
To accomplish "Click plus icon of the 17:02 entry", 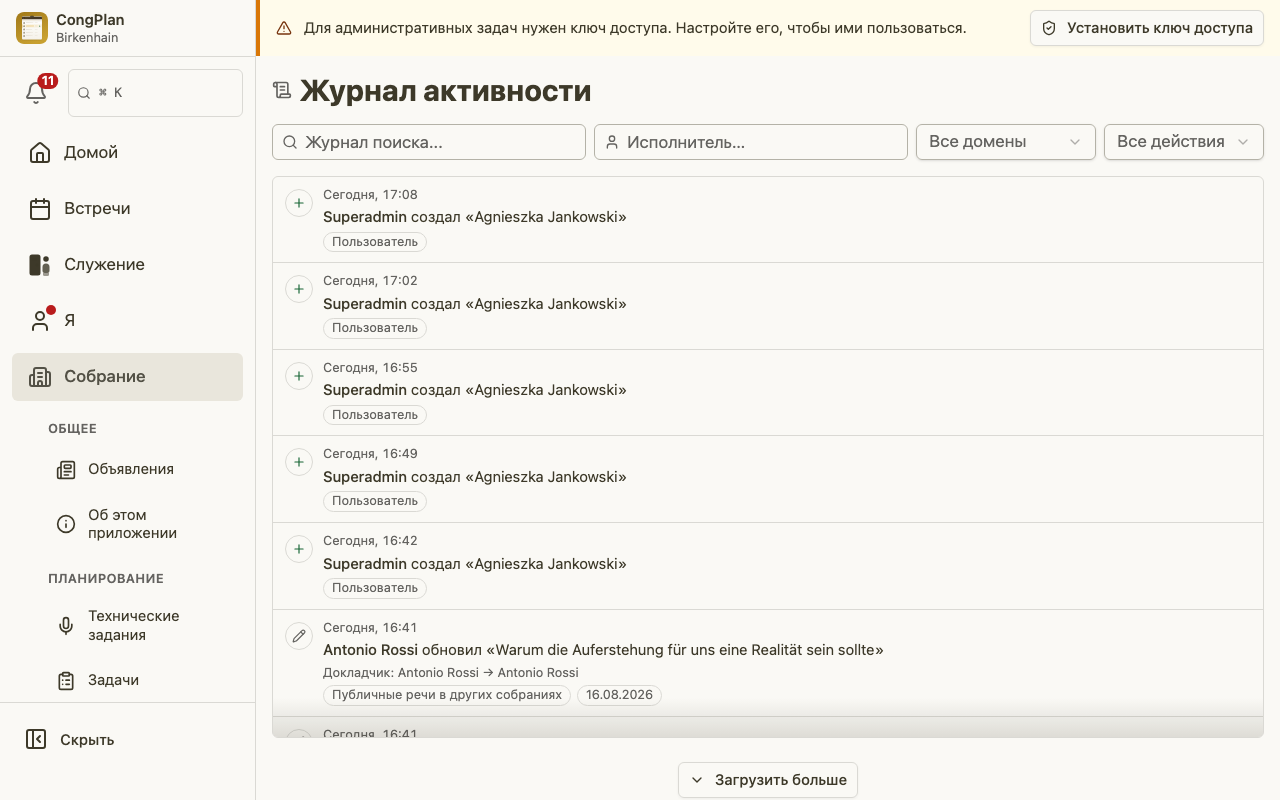I will click(298, 289).
